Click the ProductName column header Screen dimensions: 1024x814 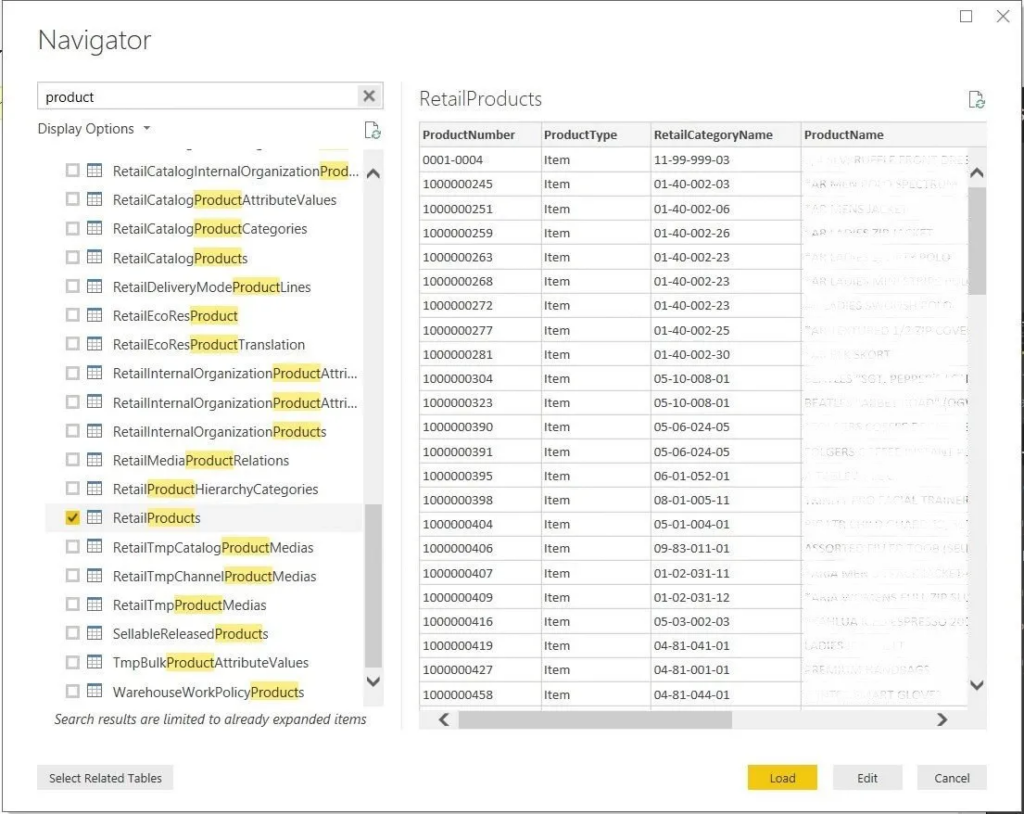click(x=893, y=135)
